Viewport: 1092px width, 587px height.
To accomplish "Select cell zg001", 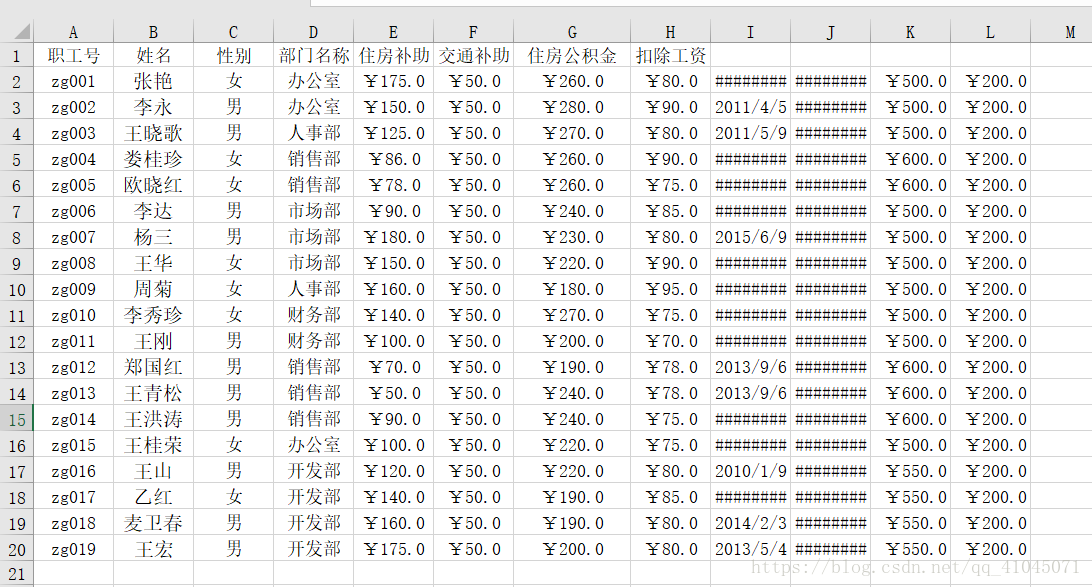I will [x=73, y=81].
